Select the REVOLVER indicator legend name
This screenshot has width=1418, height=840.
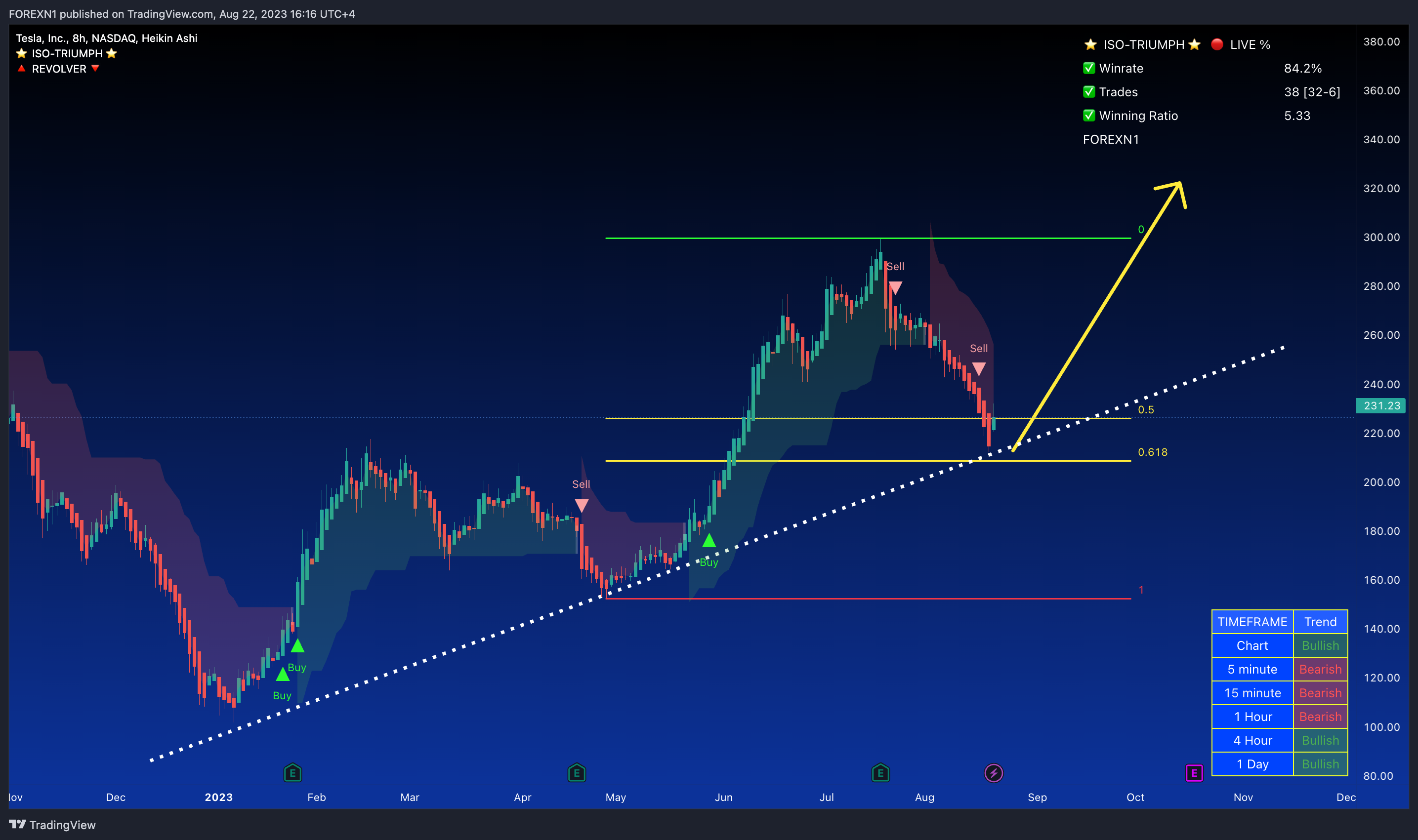[x=59, y=69]
